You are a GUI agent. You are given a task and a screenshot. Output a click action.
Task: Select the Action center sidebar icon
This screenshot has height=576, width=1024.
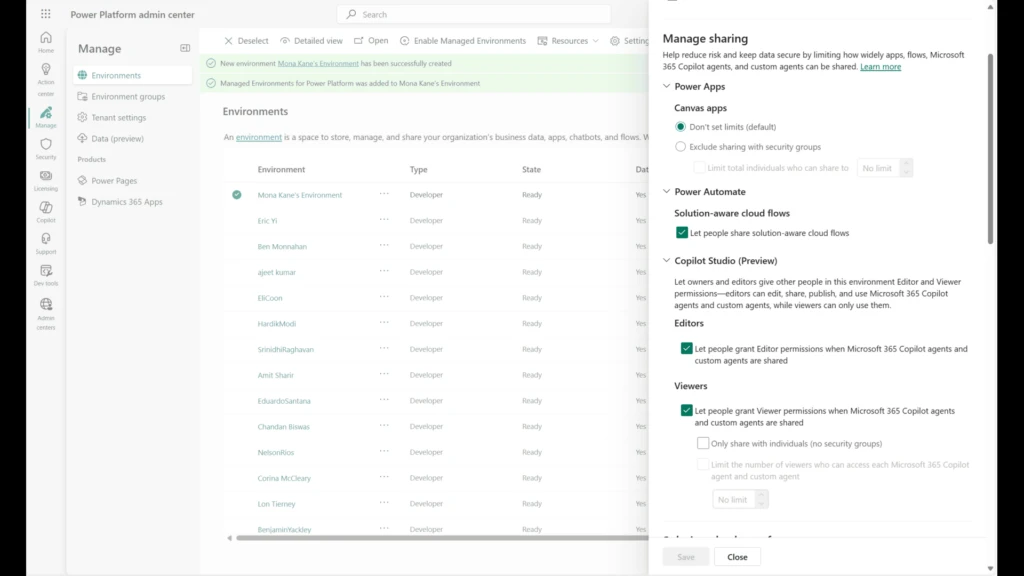click(x=46, y=68)
